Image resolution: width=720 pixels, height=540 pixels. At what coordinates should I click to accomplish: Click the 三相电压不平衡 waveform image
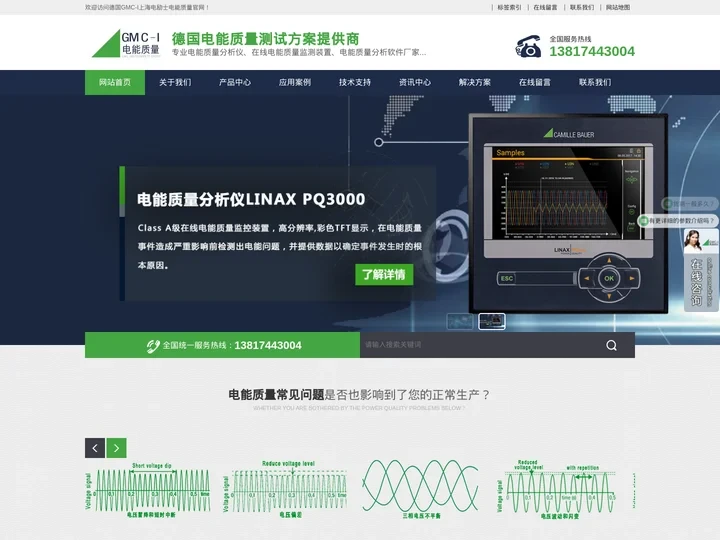421,489
